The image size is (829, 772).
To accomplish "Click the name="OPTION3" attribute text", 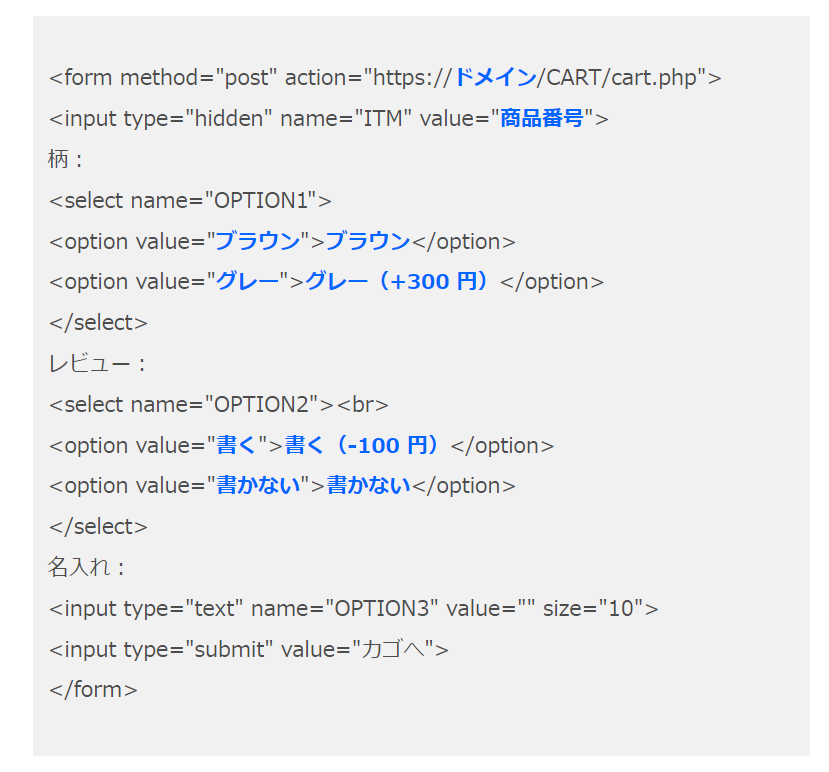I will point(345,608).
